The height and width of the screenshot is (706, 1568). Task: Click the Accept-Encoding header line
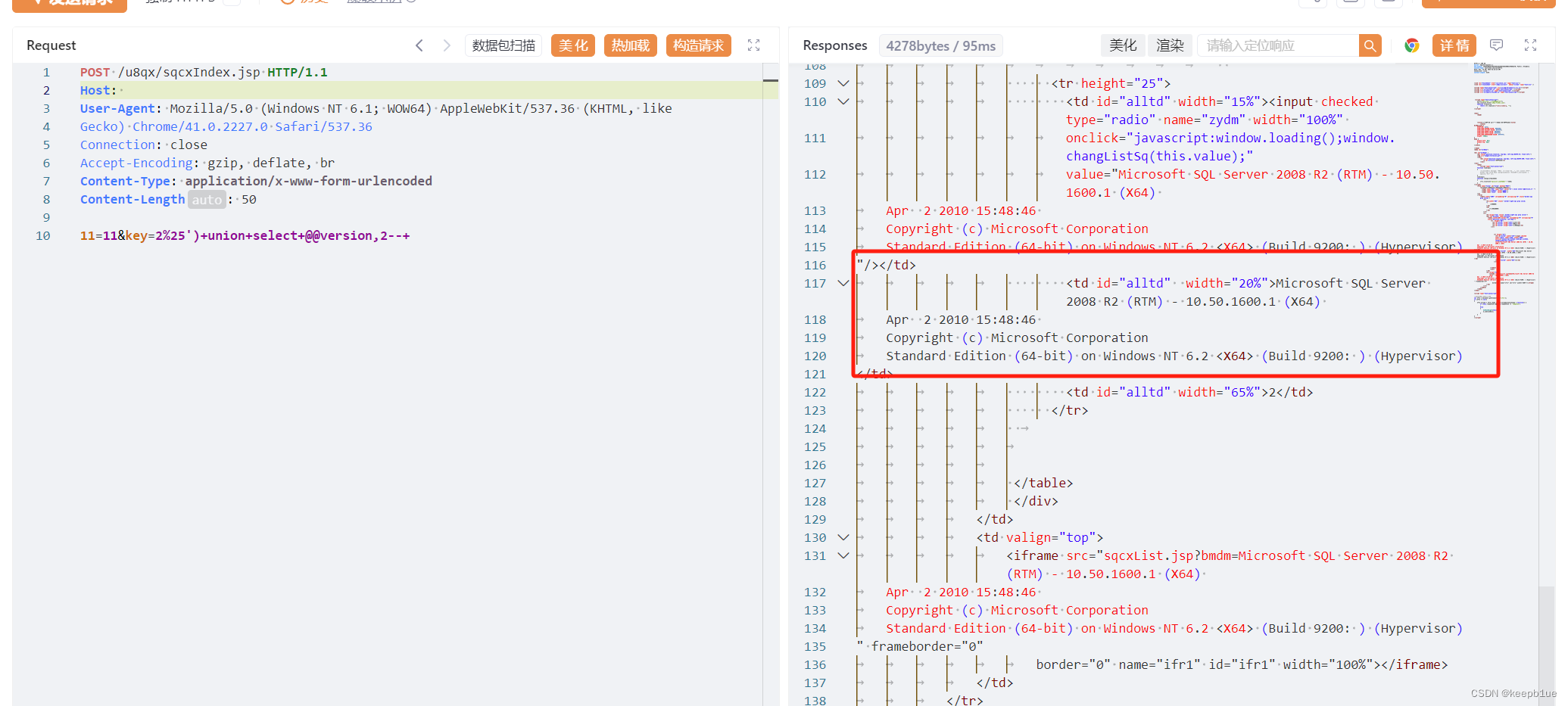click(x=207, y=163)
